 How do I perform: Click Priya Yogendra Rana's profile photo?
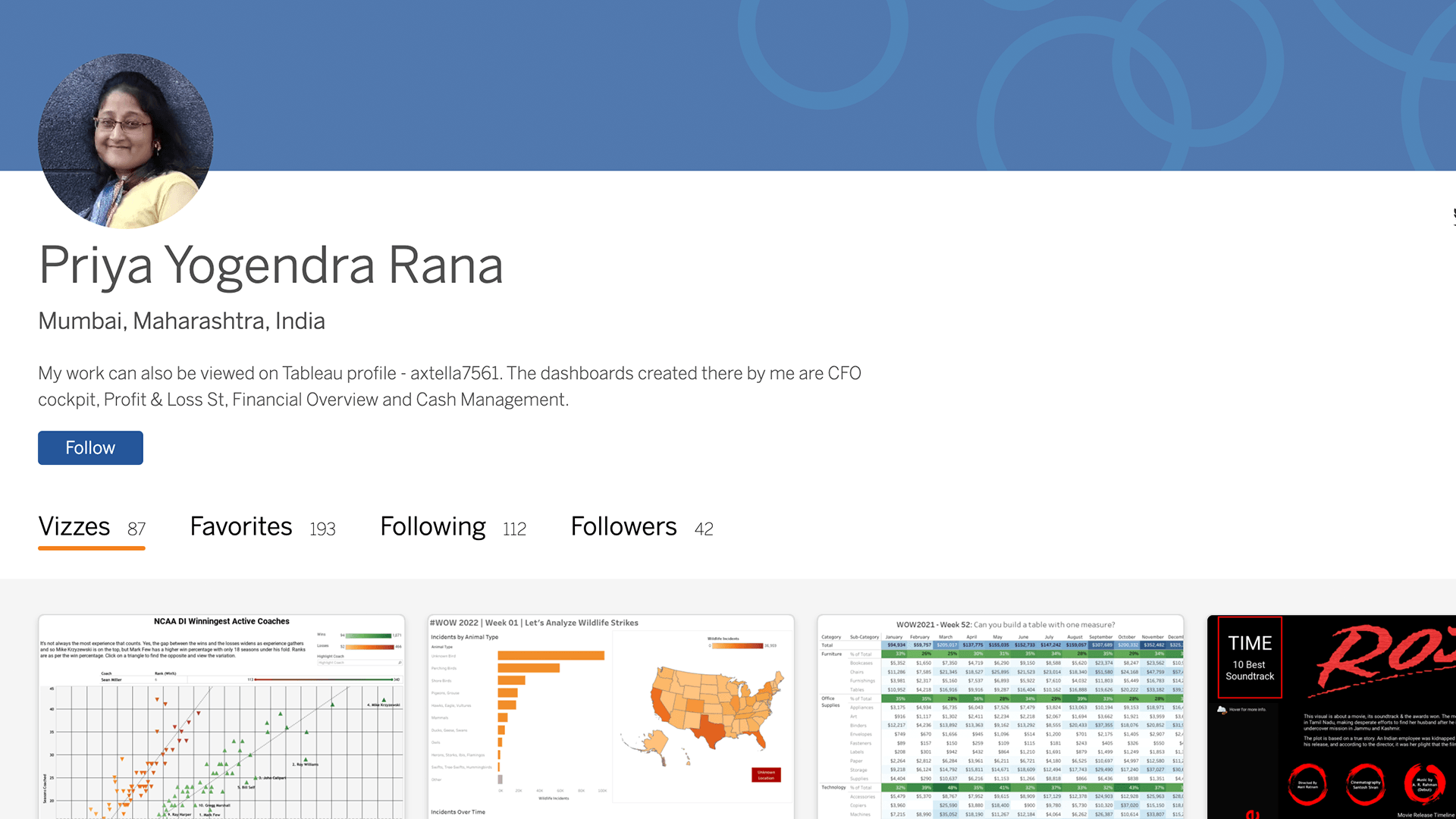(x=126, y=141)
